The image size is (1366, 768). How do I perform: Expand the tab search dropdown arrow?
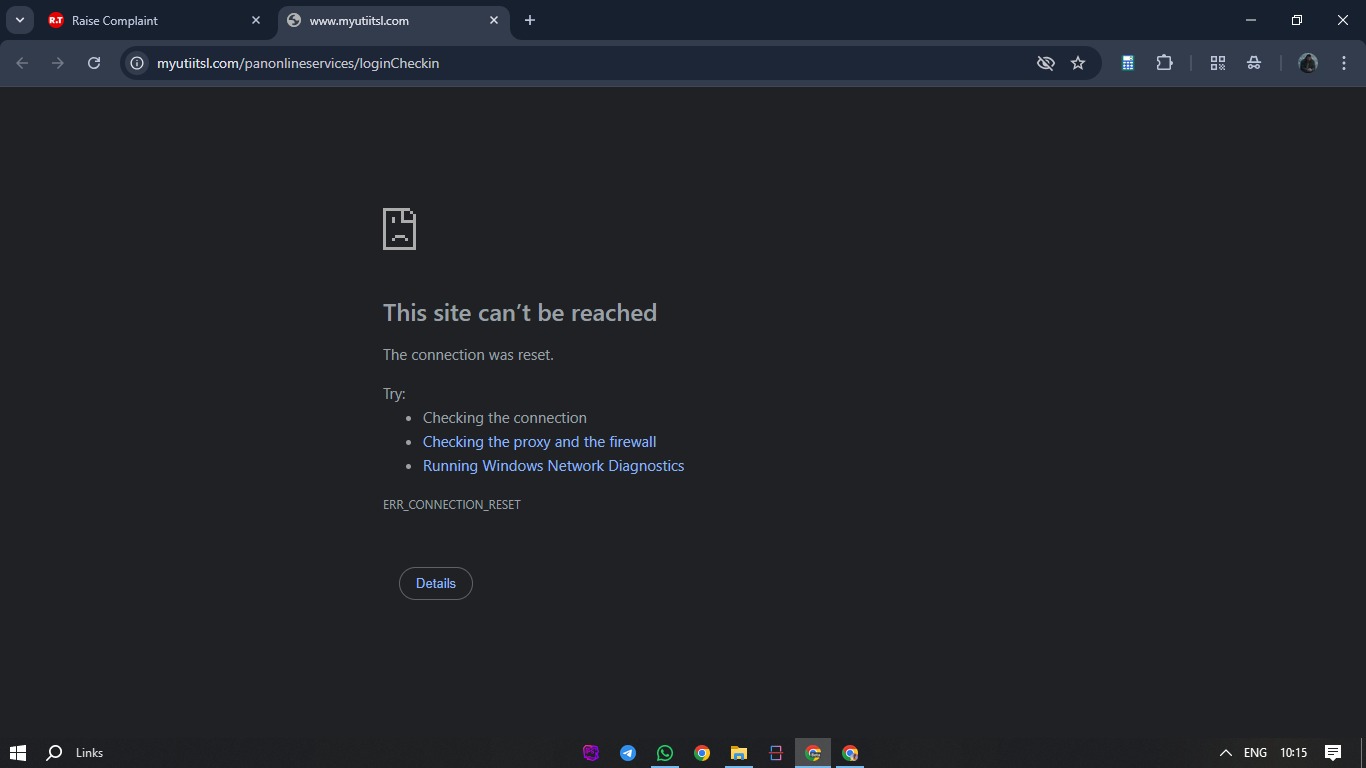[19, 20]
